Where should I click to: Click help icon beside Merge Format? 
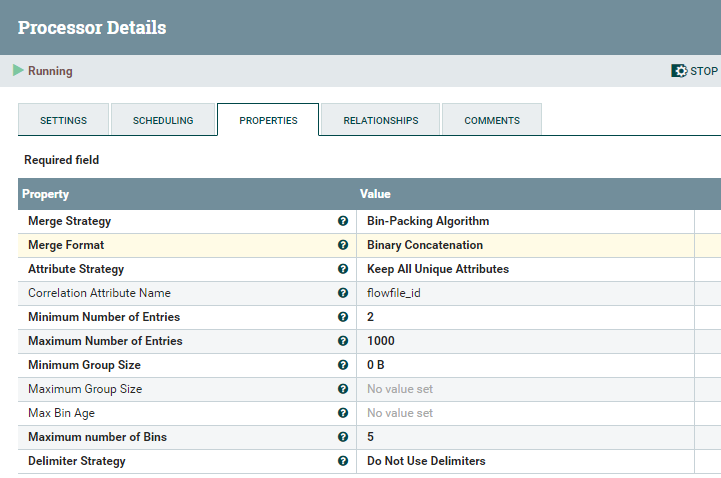tap(343, 245)
